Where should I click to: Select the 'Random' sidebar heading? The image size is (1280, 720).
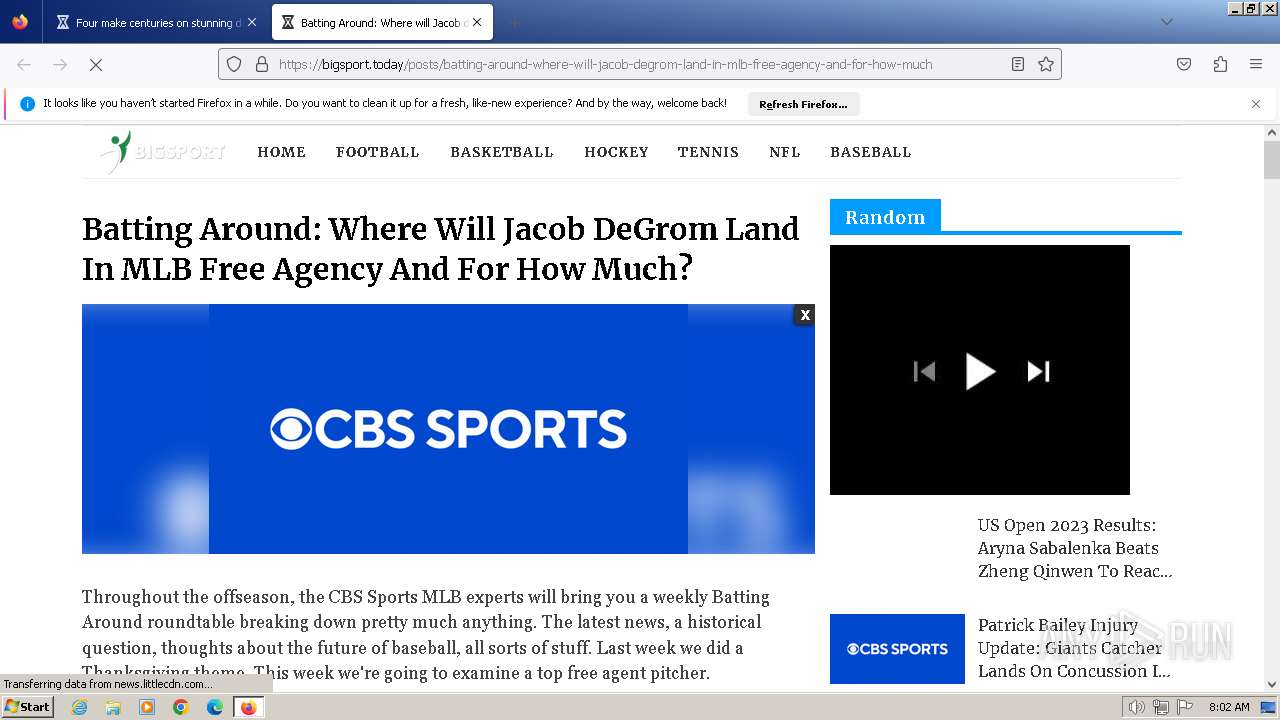(885, 217)
